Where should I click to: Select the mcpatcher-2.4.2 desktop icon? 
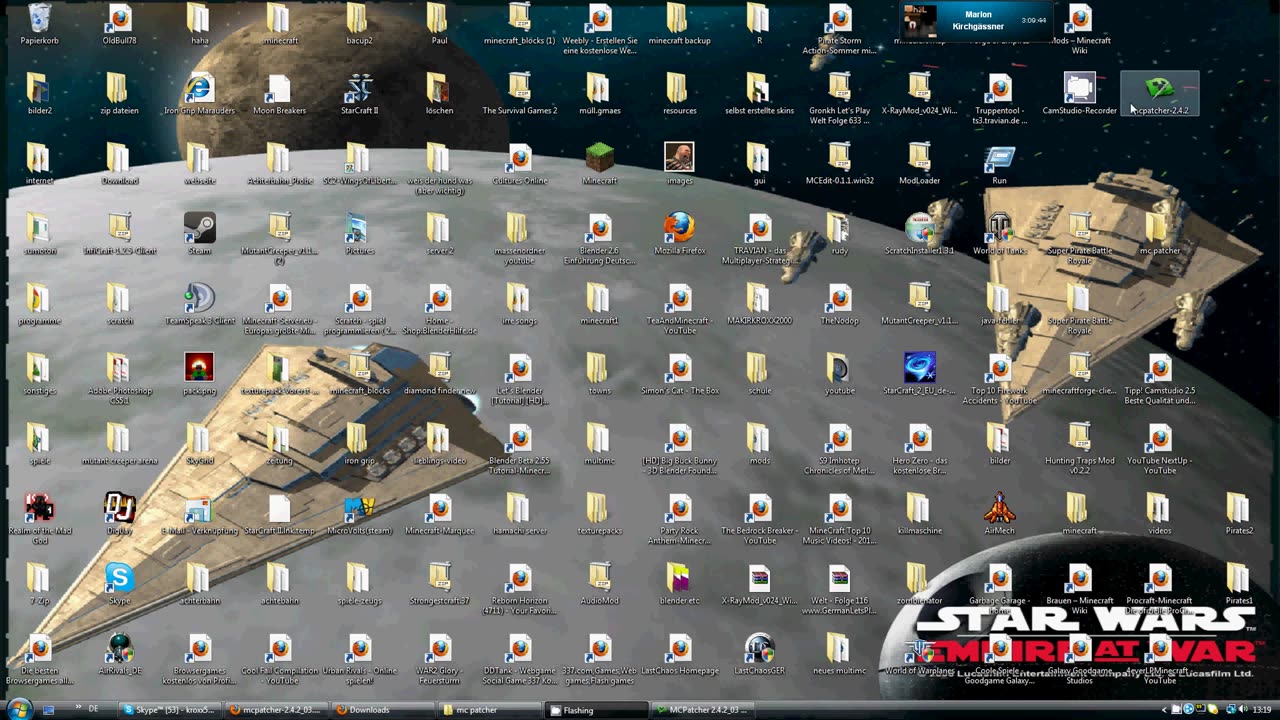pyautogui.click(x=1159, y=95)
